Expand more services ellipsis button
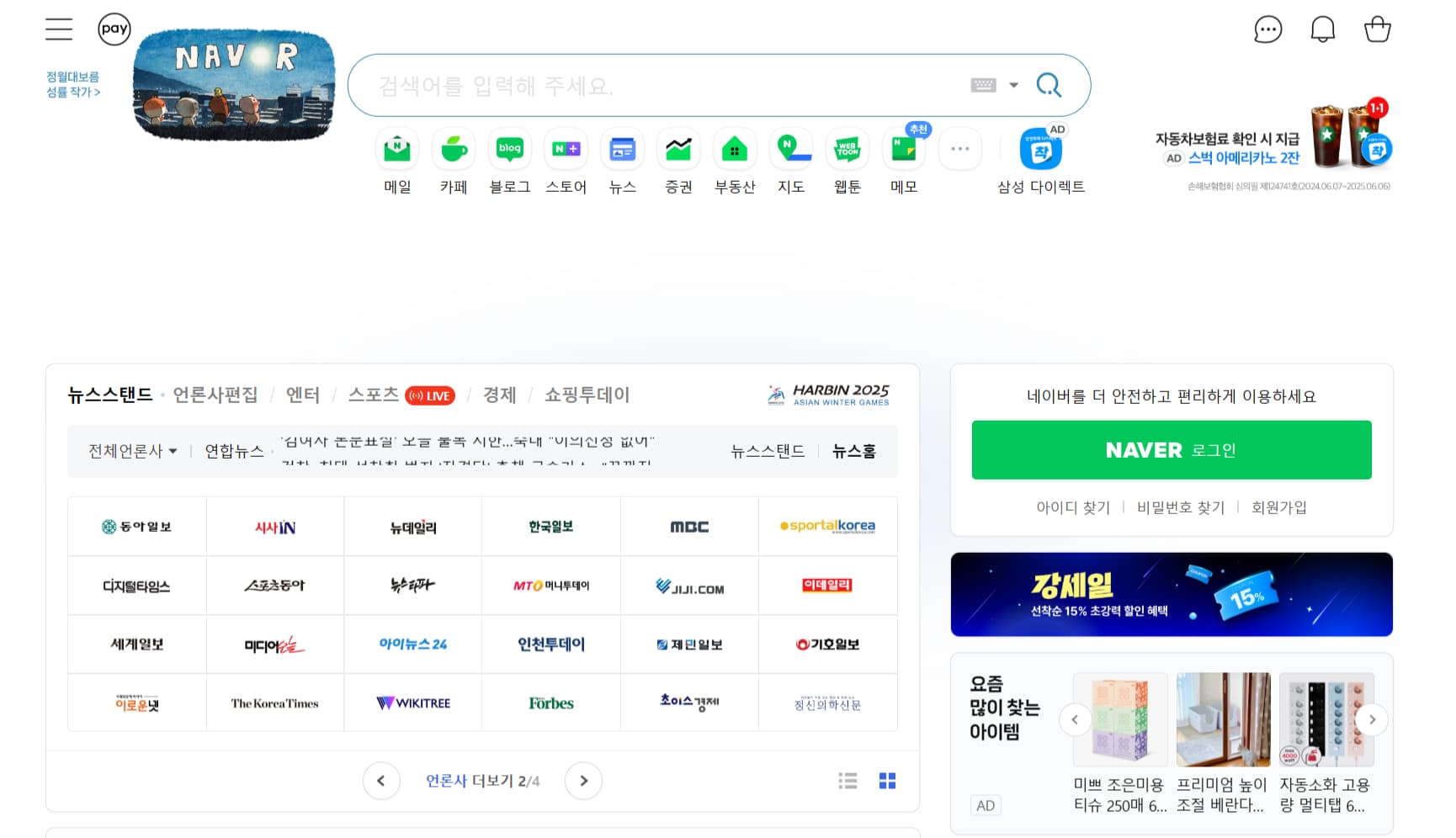This screenshot has height=838, width=1456. (x=960, y=149)
